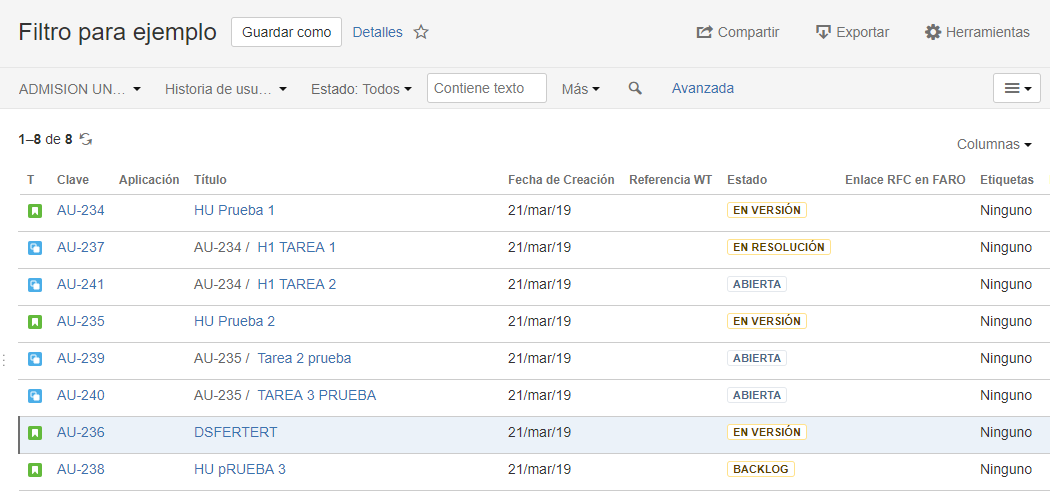Open the list view layout switcher

(x=1017, y=88)
